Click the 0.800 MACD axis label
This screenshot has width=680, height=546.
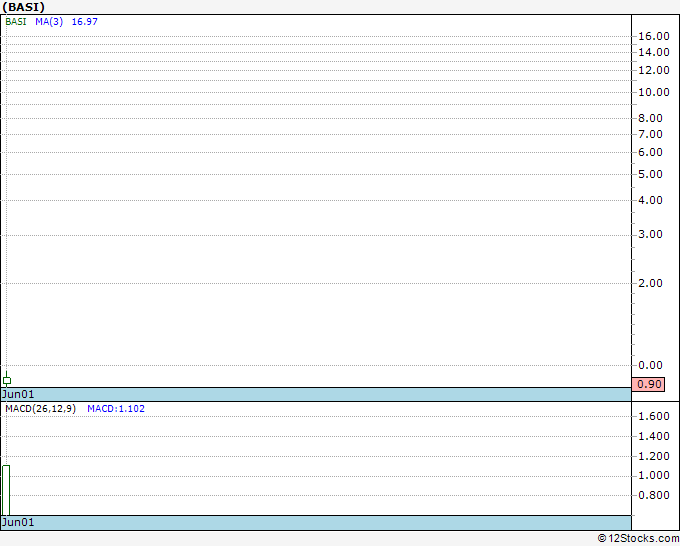(x=654, y=495)
